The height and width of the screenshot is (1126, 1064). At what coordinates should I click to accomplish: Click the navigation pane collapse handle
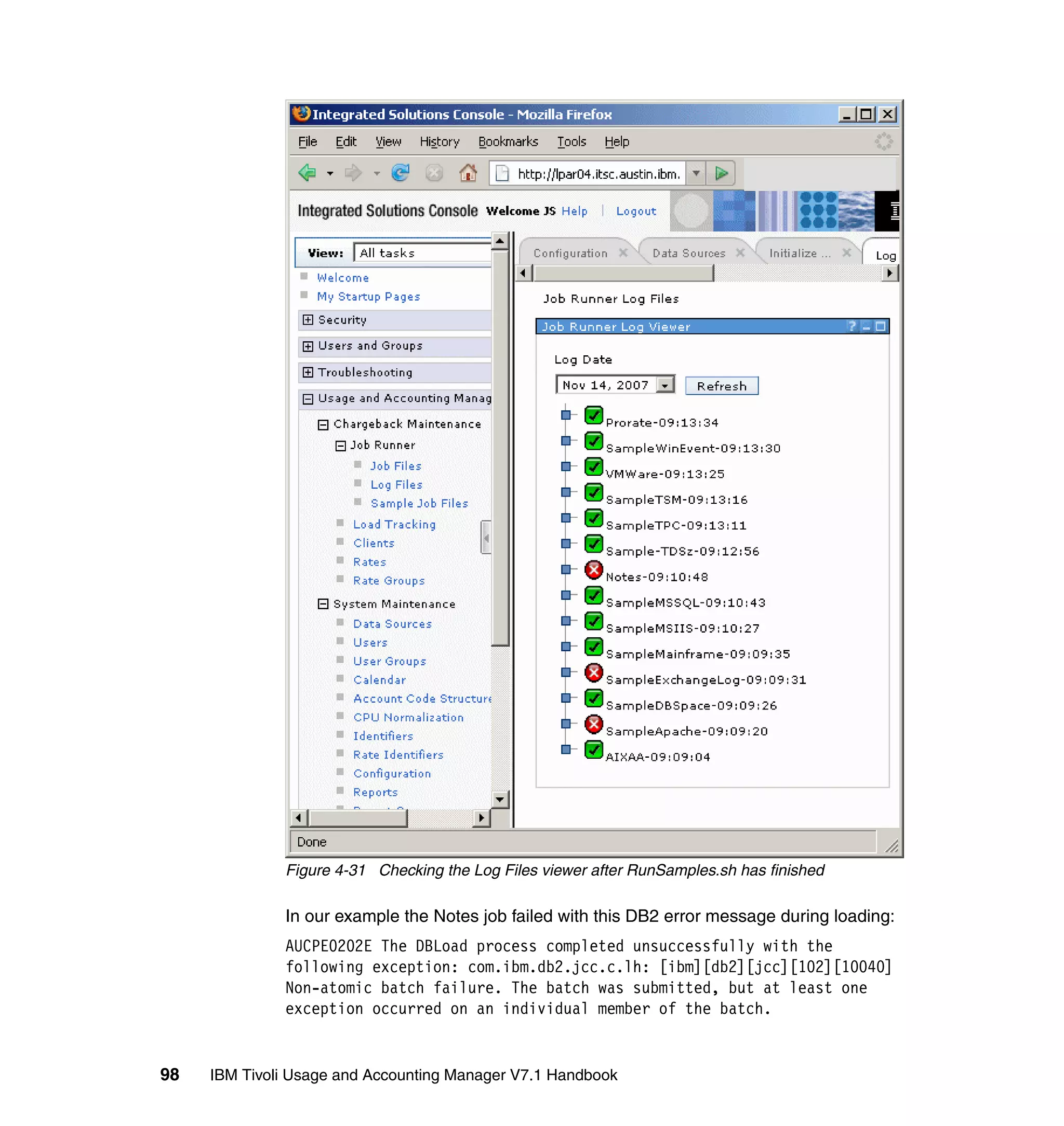tap(485, 537)
